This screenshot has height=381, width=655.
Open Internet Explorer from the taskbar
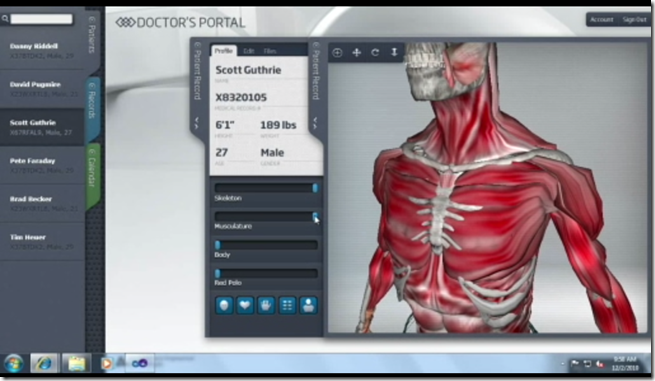pyautogui.click(x=44, y=363)
